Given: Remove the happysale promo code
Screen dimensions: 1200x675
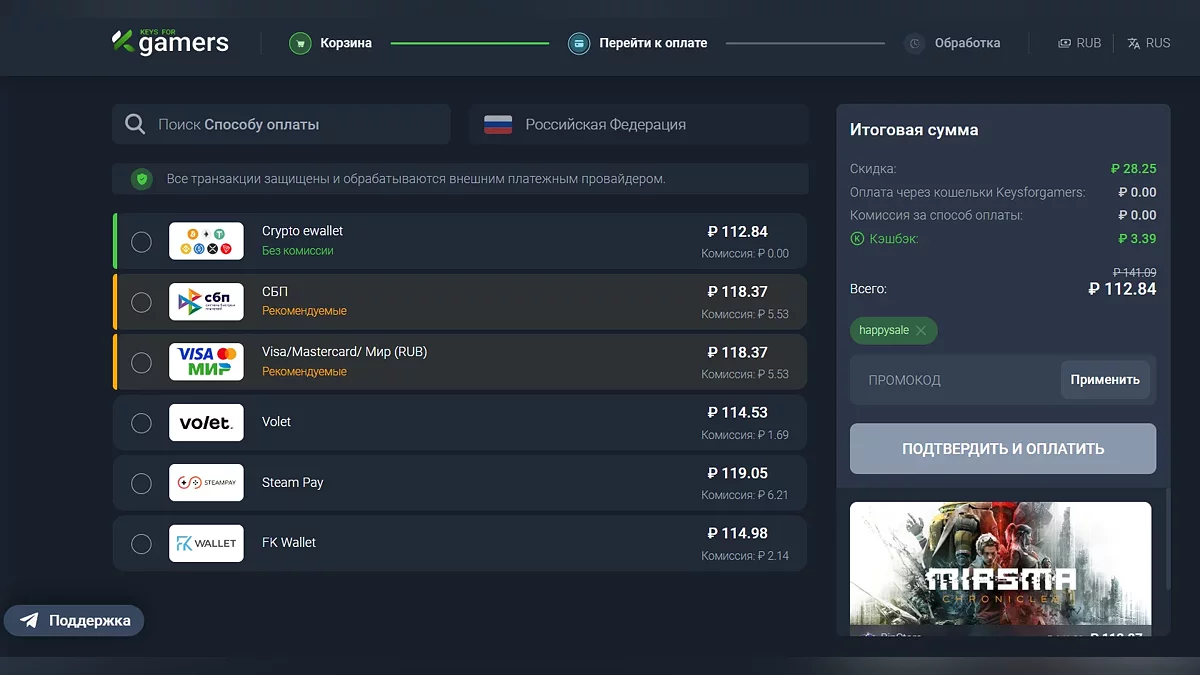Looking at the screenshot, I should pos(921,331).
